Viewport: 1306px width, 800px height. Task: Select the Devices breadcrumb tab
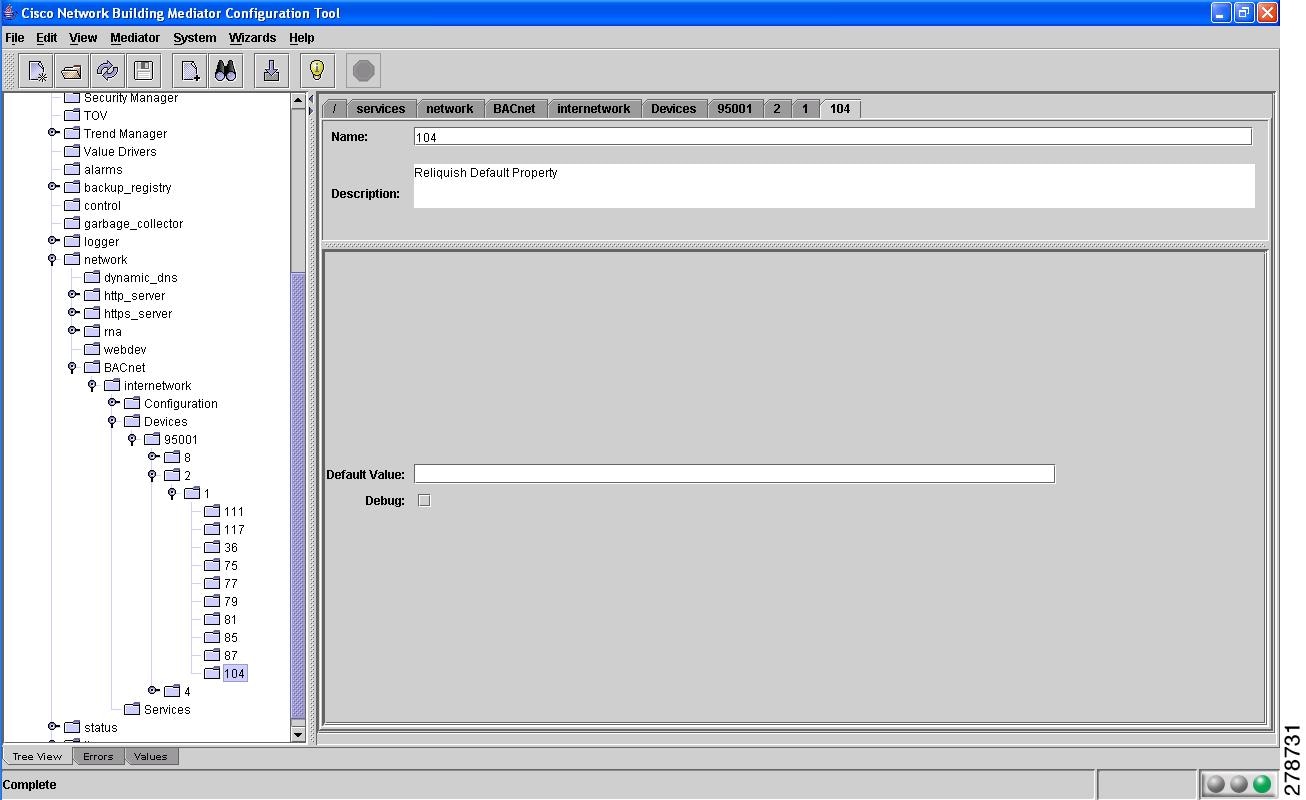pyautogui.click(x=674, y=109)
